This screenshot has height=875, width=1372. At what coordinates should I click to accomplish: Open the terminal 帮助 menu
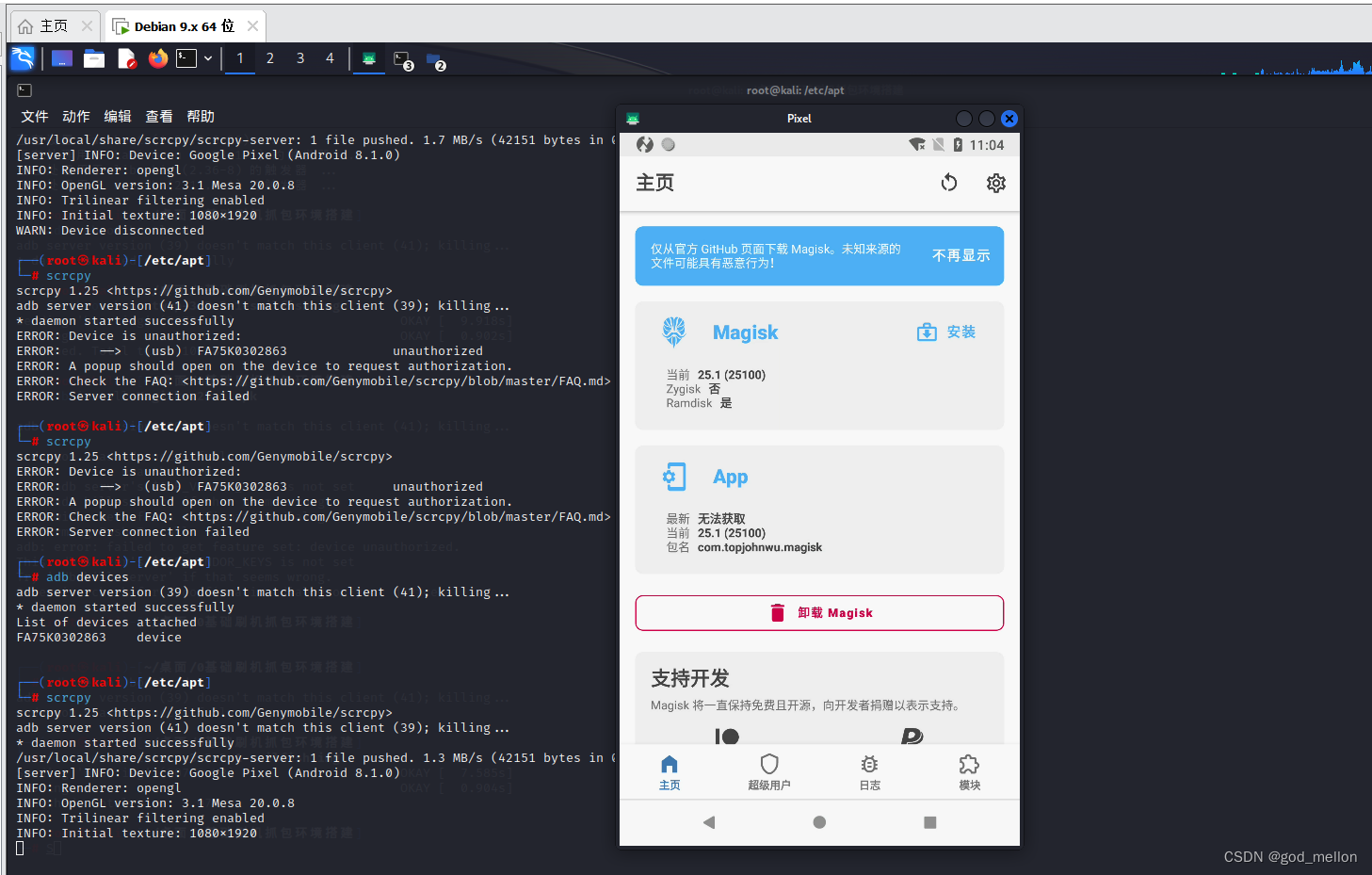pos(201,116)
